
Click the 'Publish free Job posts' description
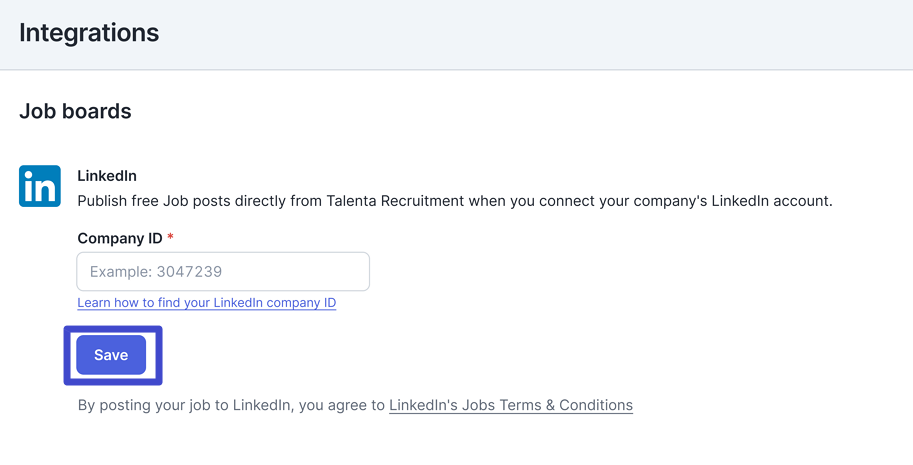455,201
